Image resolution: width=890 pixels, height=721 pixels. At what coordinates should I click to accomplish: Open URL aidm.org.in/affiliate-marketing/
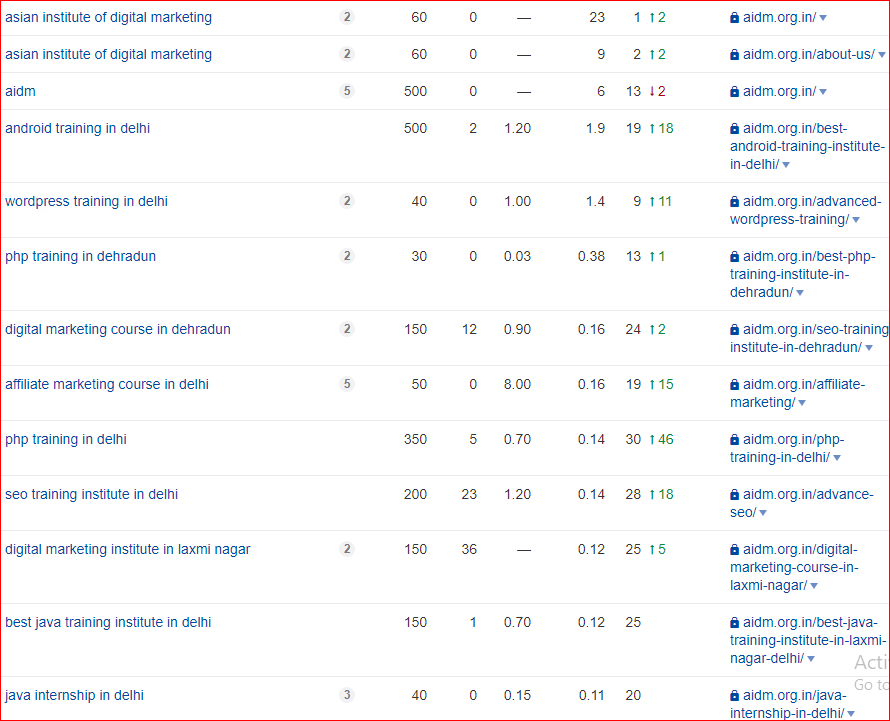(797, 393)
